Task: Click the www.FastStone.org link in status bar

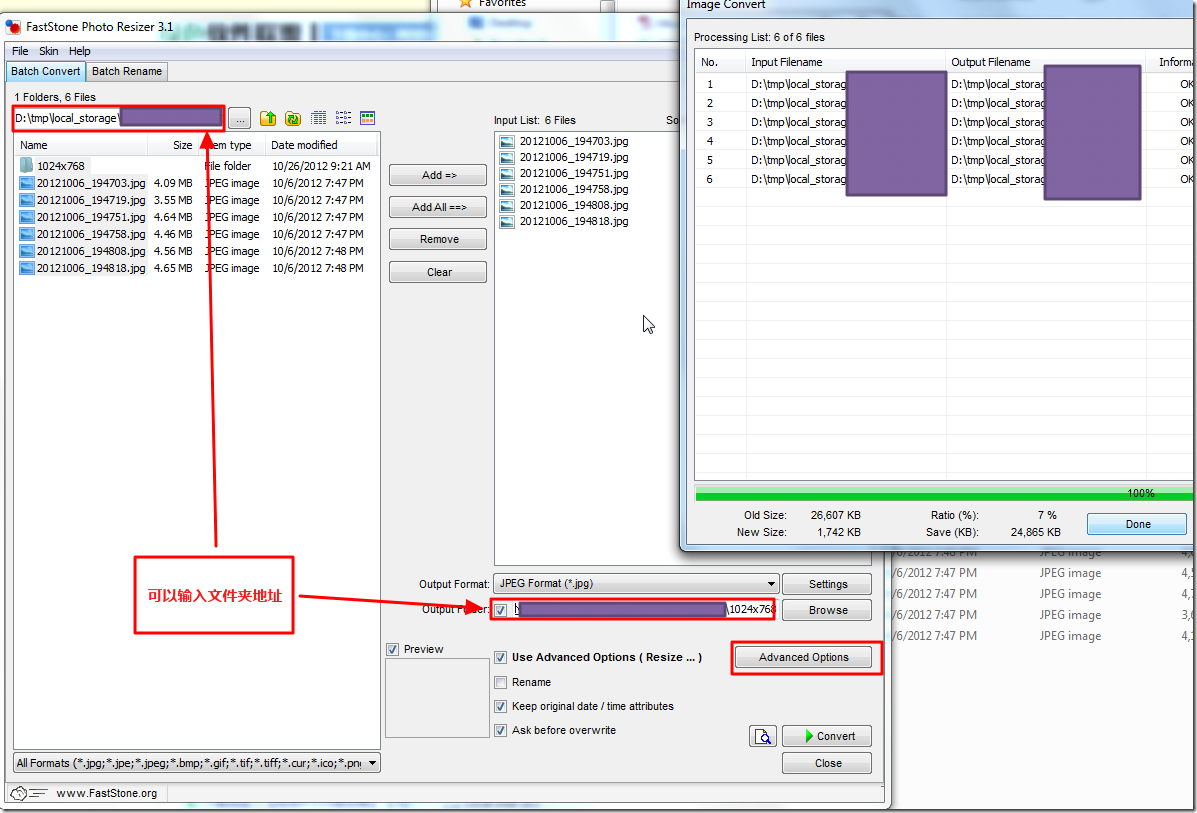Action: [x=107, y=793]
